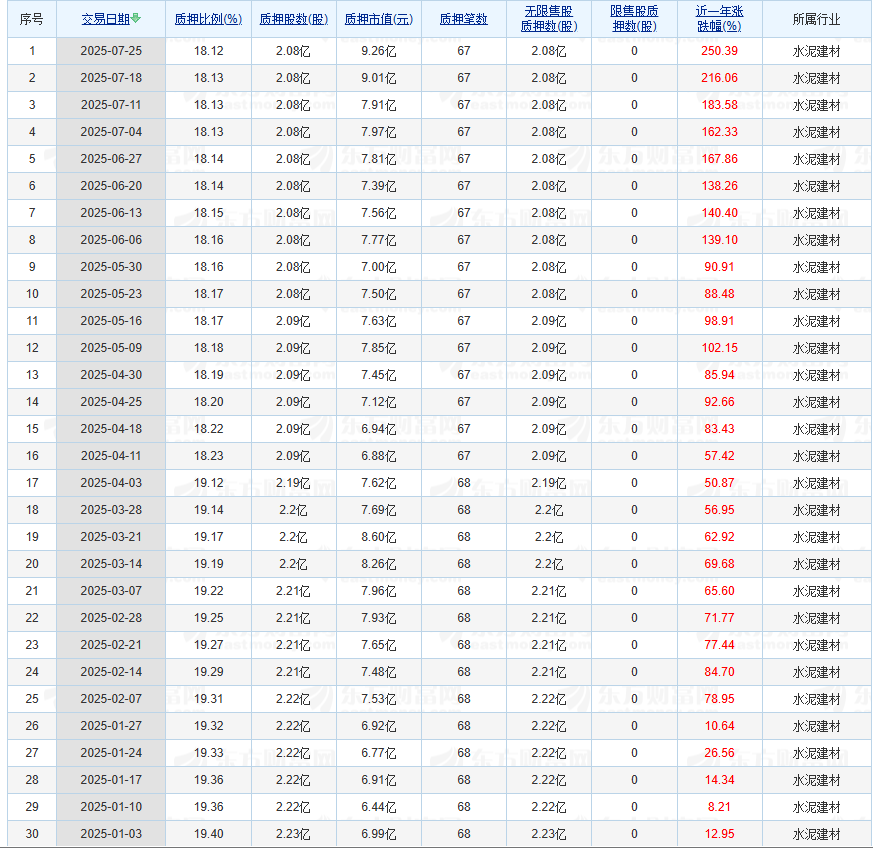The width and height of the screenshot is (873, 848).
Task: Select date cell 2025-01-17
Action: pos(111,780)
